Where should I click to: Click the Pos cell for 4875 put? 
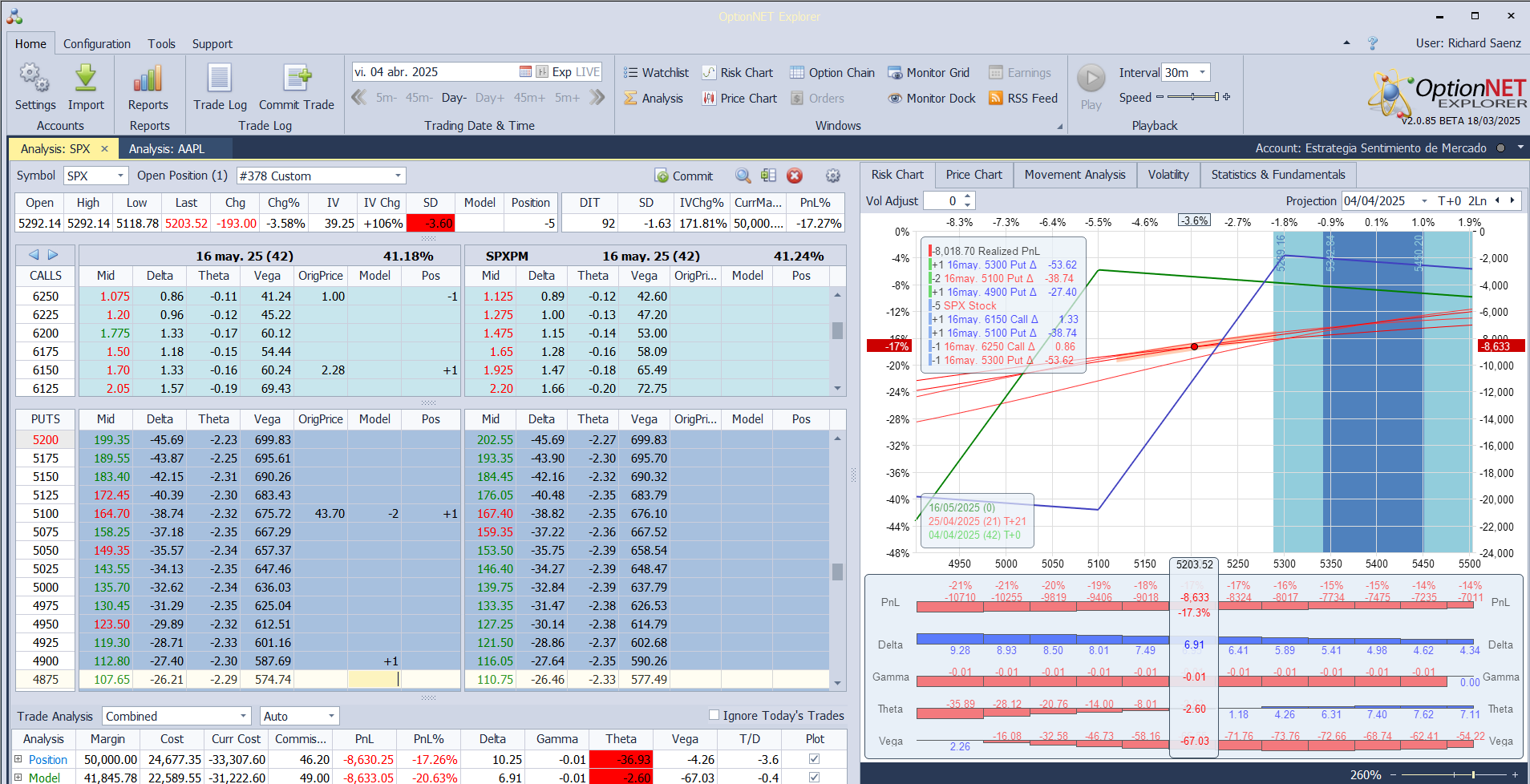click(x=431, y=679)
